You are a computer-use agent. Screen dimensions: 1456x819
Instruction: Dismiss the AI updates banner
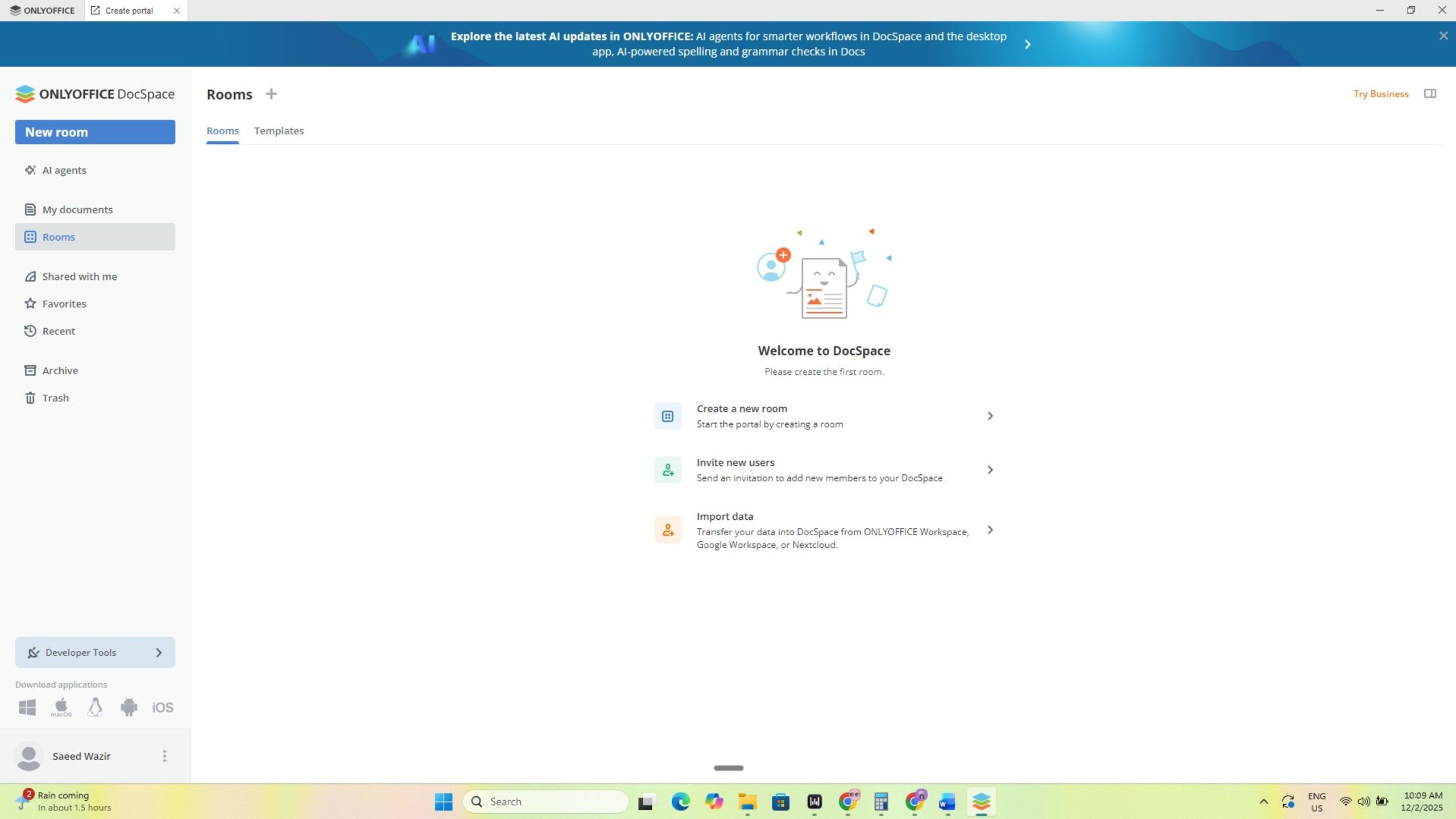(1443, 36)
